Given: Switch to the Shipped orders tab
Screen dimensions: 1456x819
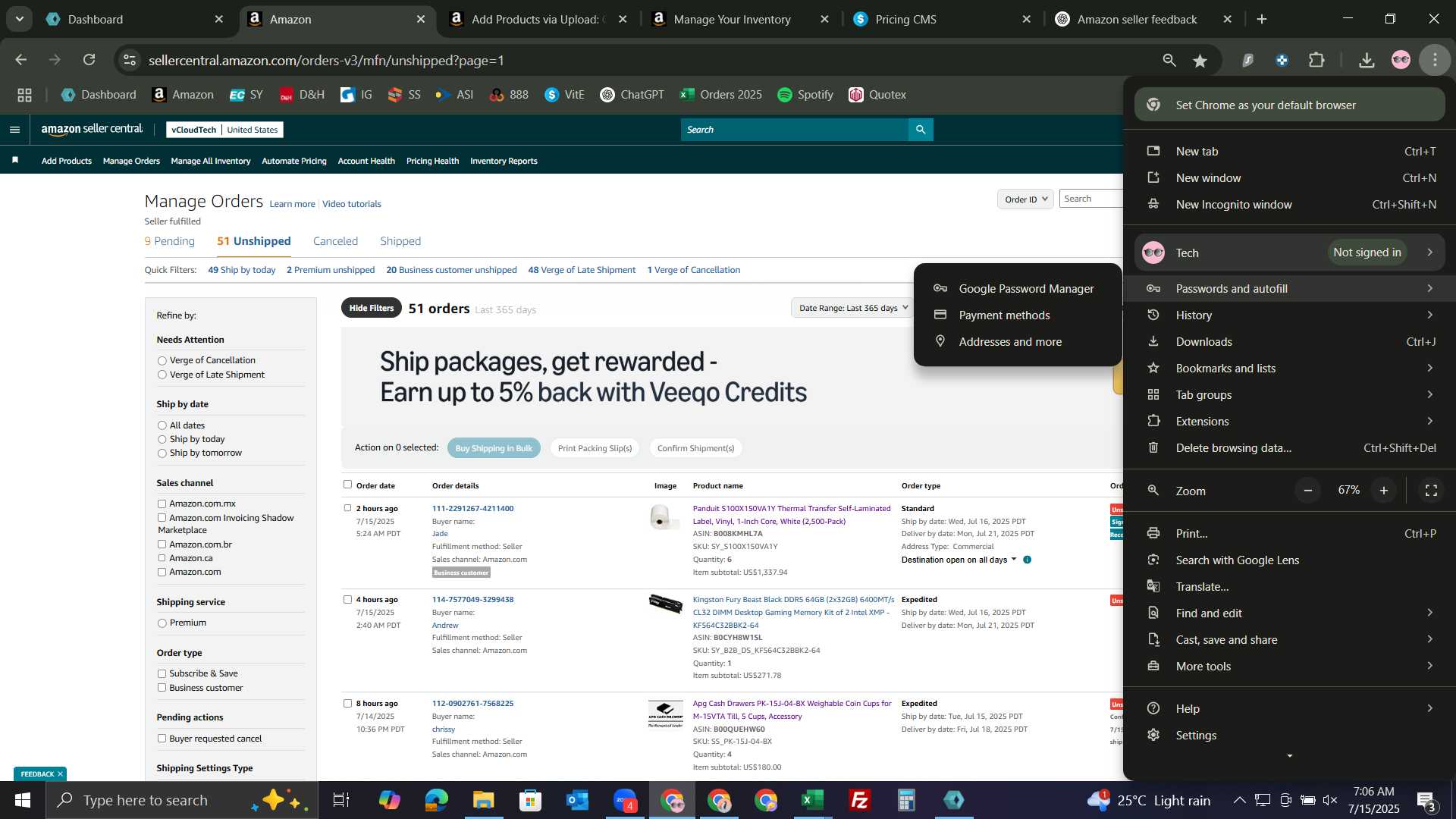Looking at the screenshot, I should 400,241.
